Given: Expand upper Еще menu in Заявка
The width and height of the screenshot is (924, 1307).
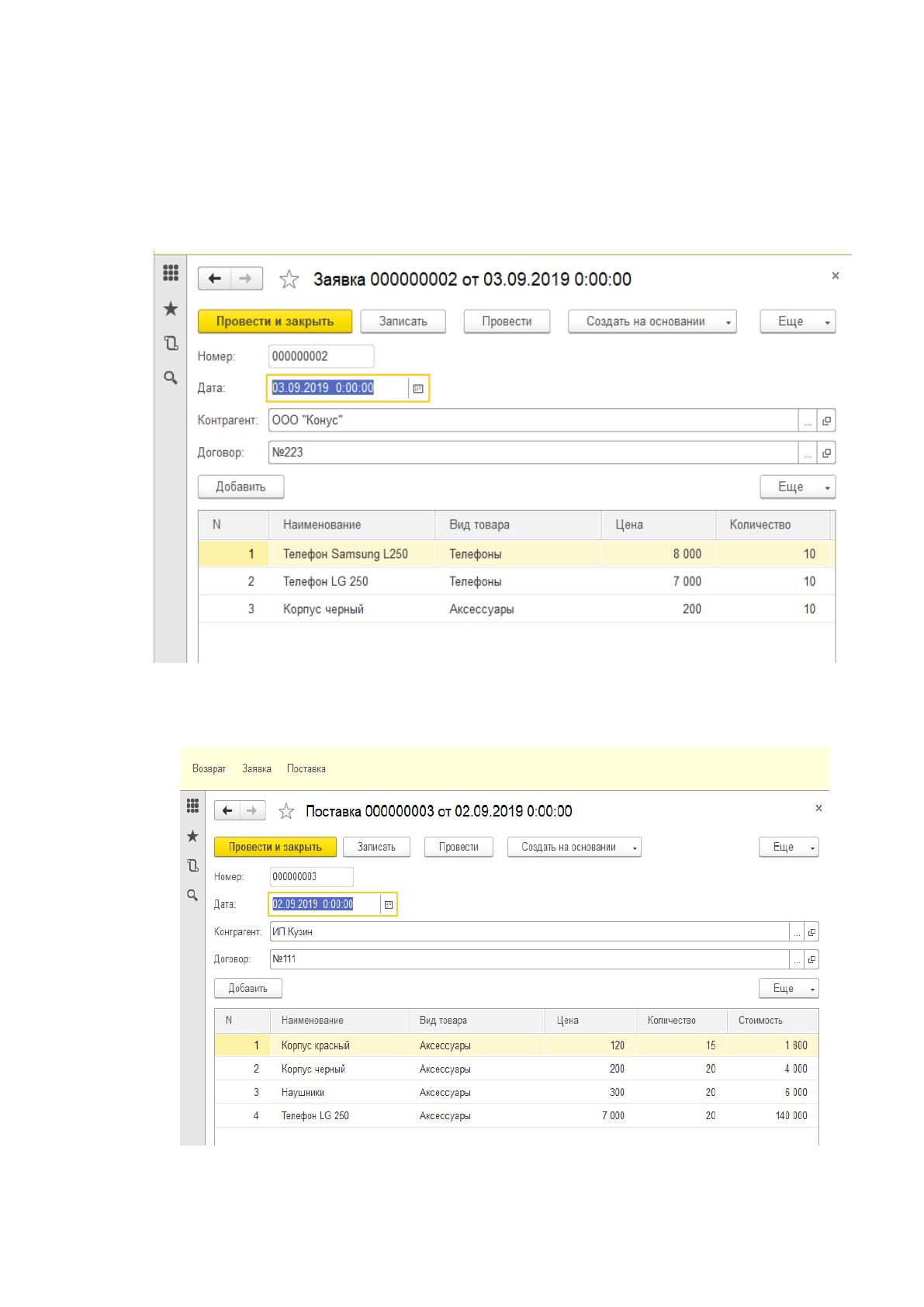Looking at the screenshot, I should tap(798, 321).
